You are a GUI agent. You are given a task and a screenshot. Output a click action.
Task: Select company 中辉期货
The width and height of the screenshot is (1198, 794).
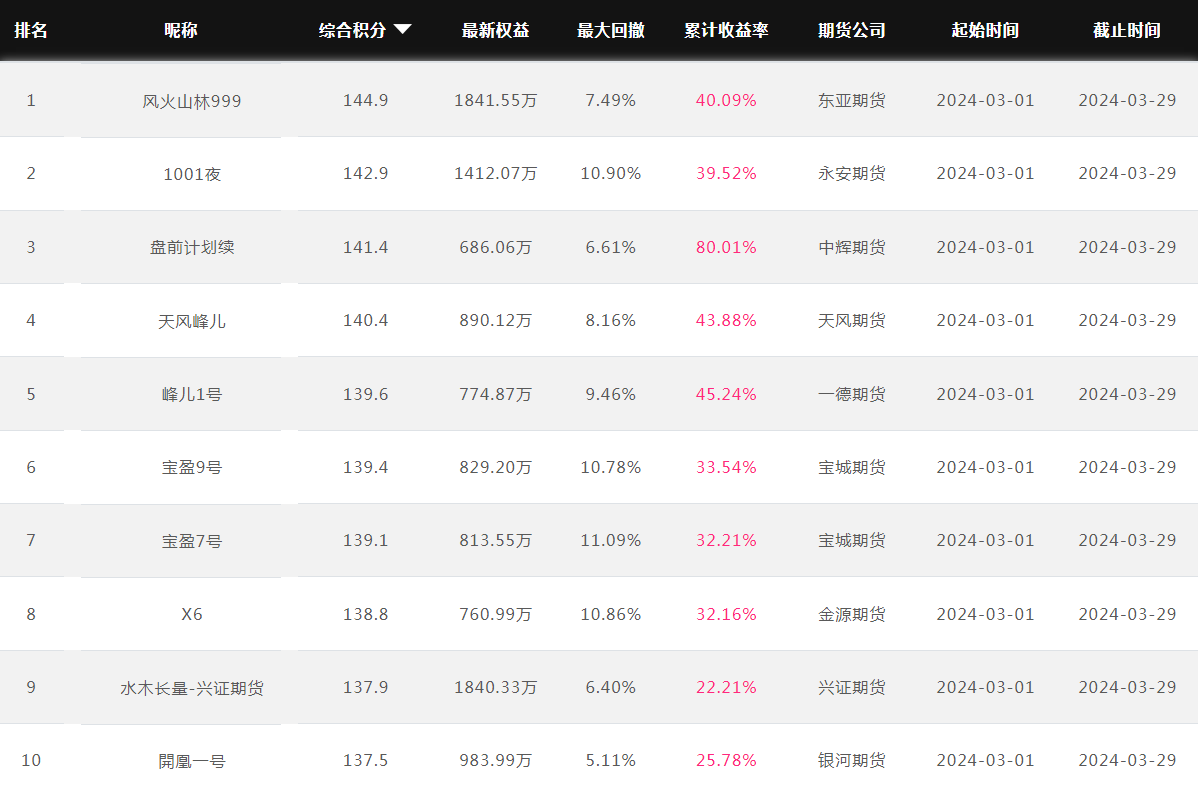click(x=852, y=247)
